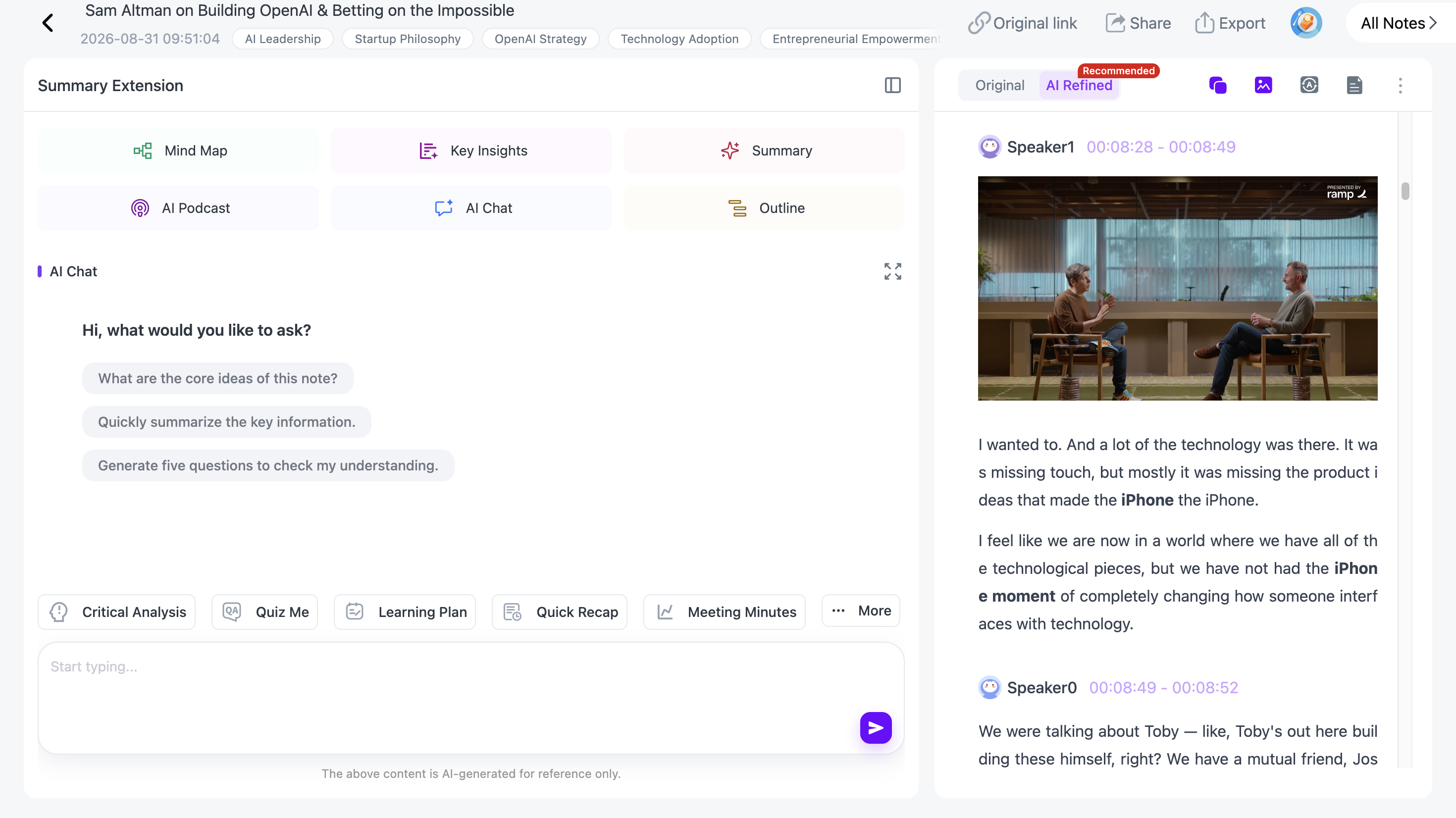
Task: Ask 'What are the core ideas of this note?'
Action: pos(217,378)
